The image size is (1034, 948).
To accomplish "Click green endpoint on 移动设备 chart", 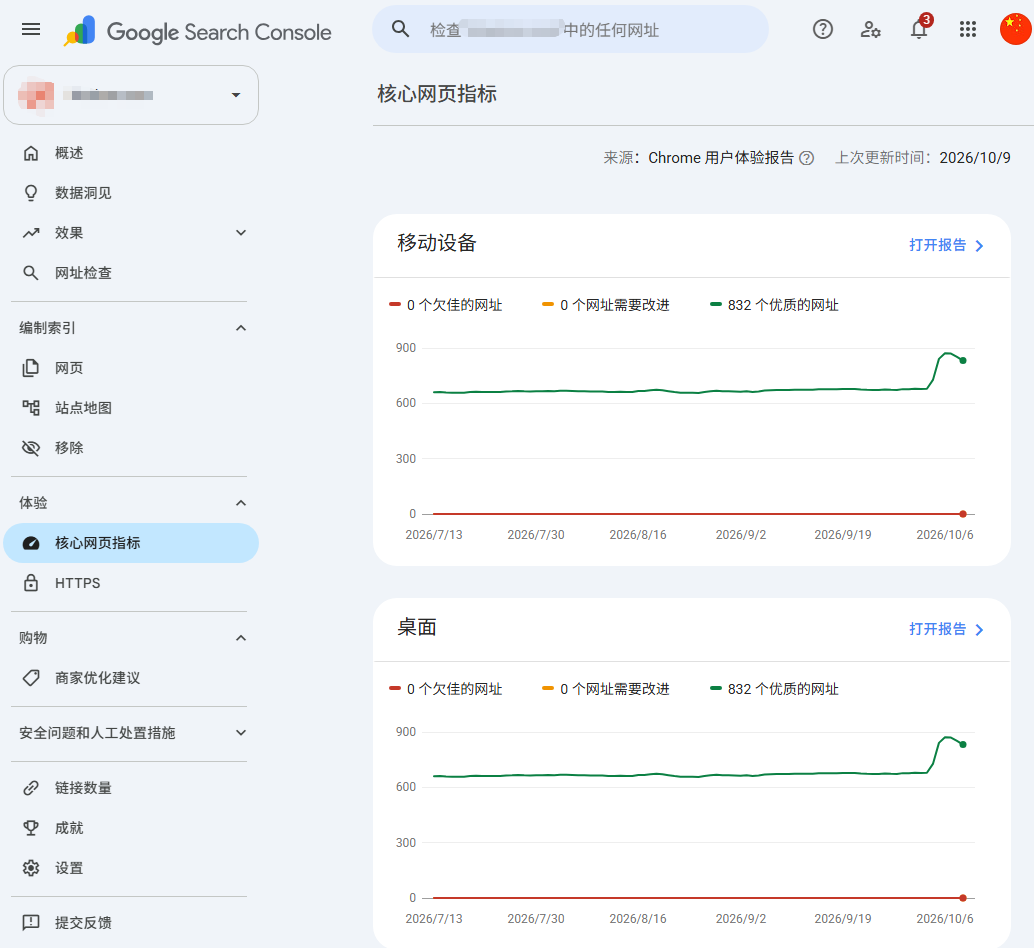I will point(963,361).
